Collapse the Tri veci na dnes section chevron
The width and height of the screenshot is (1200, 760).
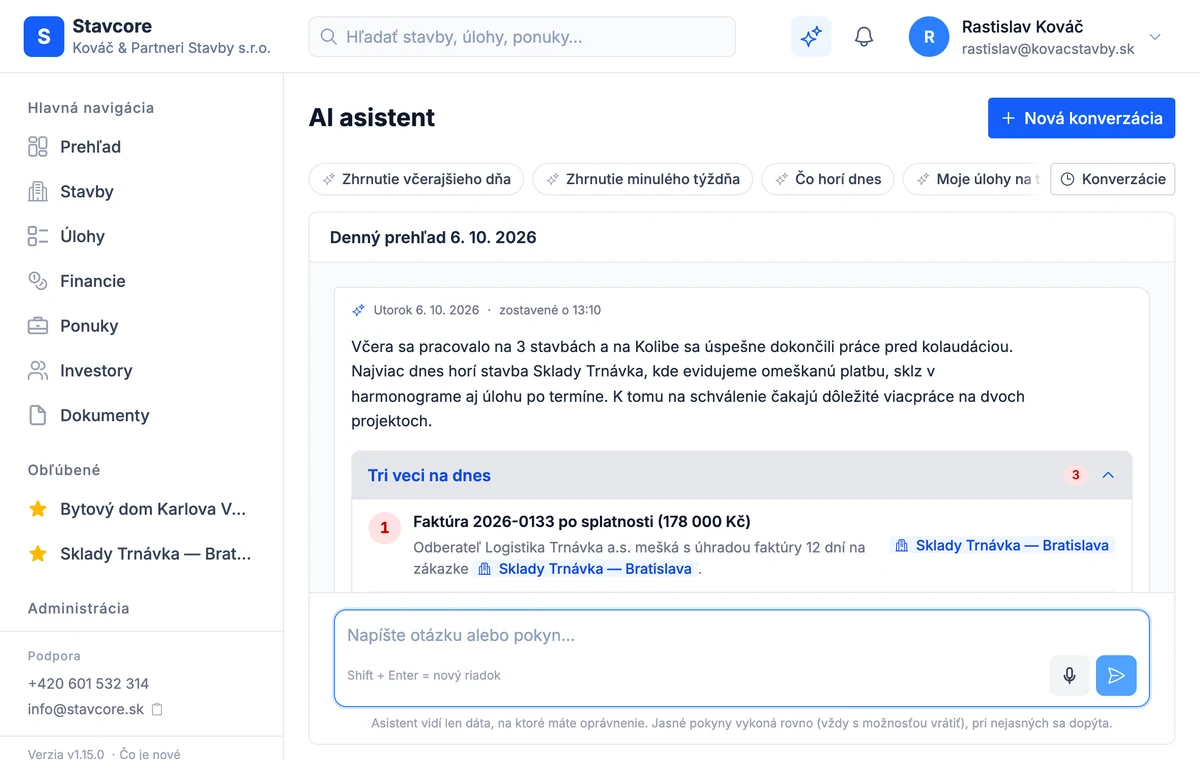pos(1108,475)
